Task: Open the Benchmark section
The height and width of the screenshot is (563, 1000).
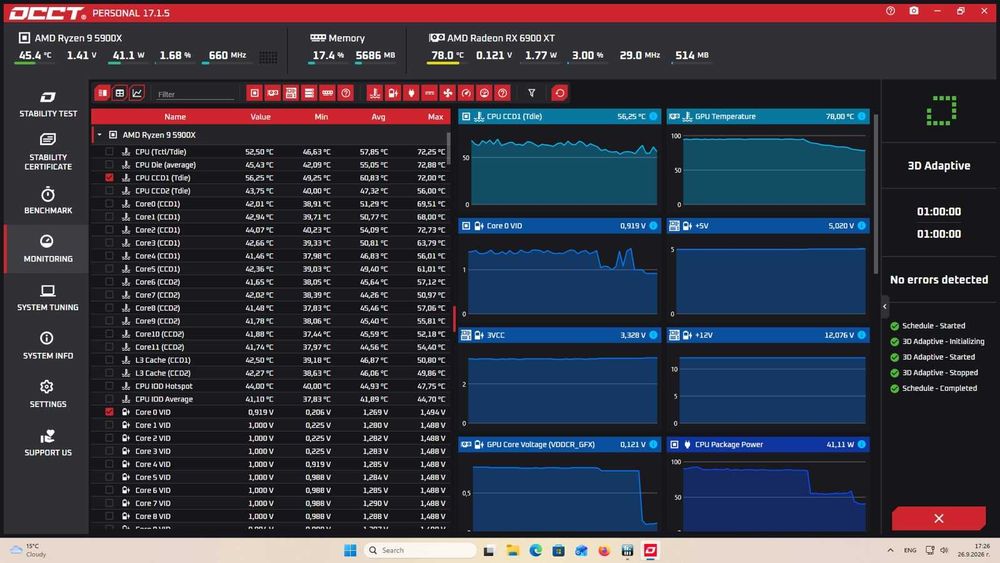Action: [48, 200]
